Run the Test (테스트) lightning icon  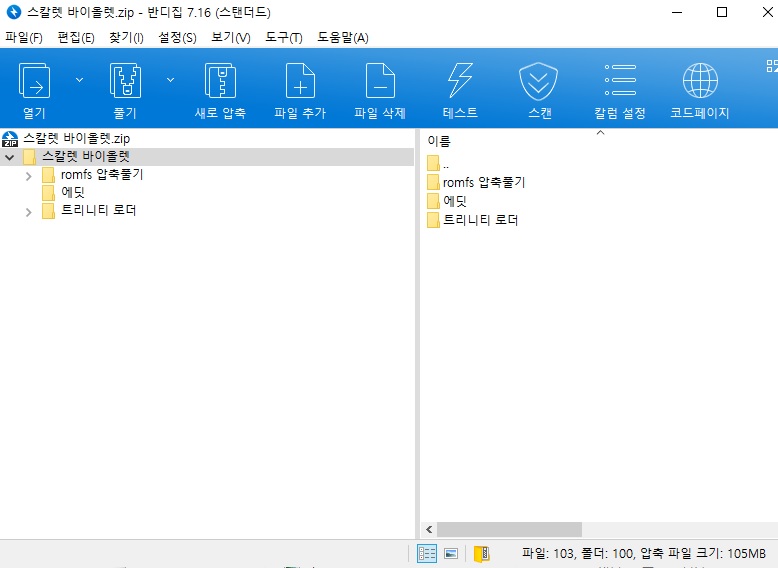click(x=460, y=80)
